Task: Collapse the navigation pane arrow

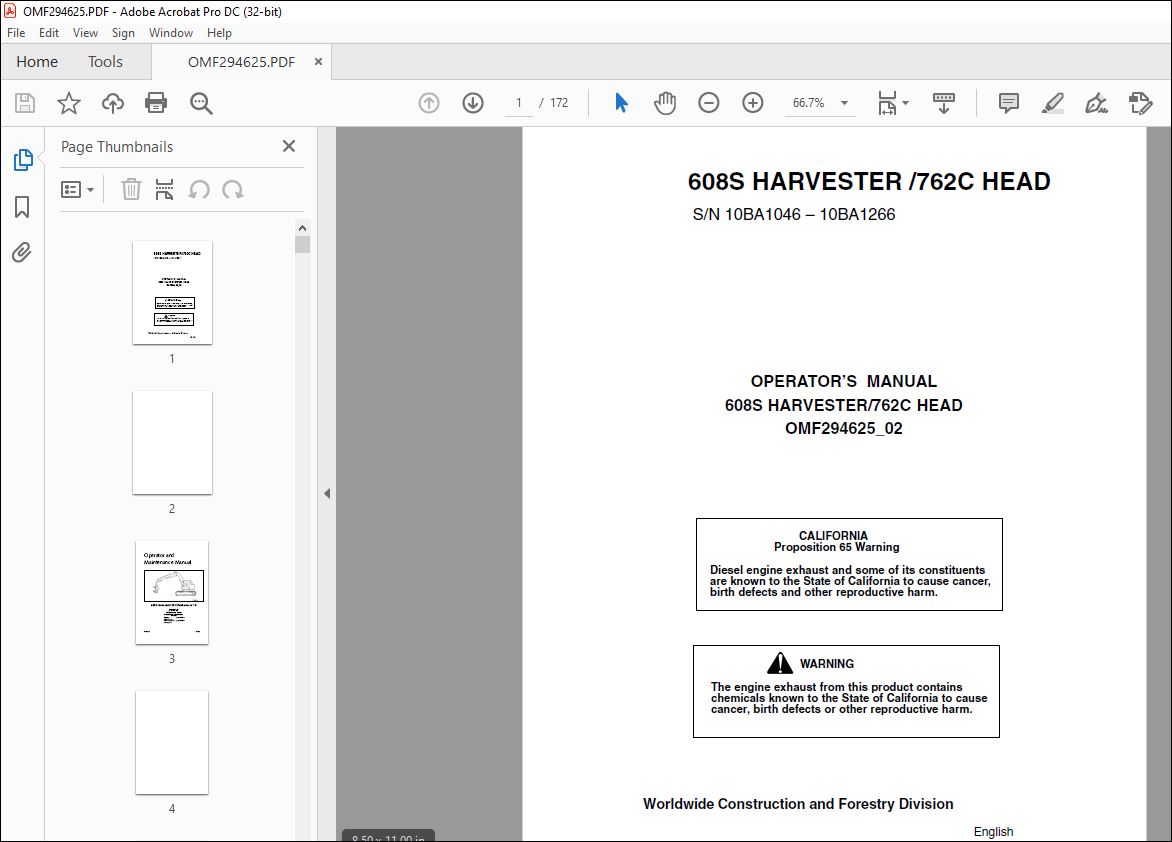Action: 327,493
